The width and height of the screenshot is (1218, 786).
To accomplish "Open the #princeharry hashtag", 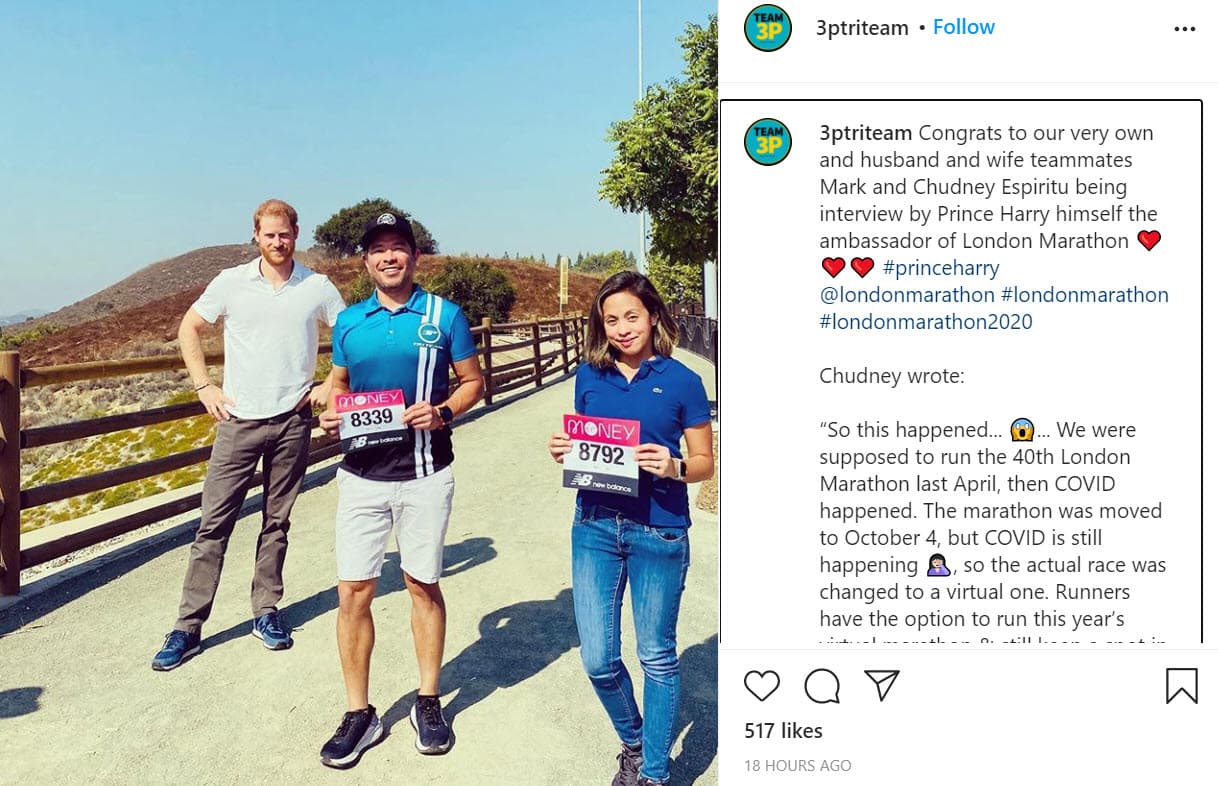I will (x=940, y=267).
